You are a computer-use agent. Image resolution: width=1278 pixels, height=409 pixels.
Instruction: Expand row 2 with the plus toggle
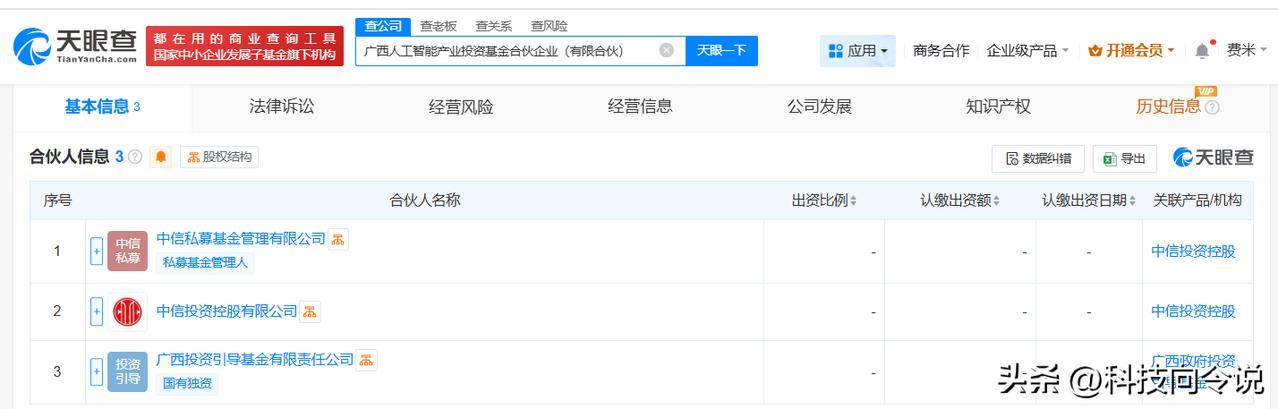[x=97, y=312]
